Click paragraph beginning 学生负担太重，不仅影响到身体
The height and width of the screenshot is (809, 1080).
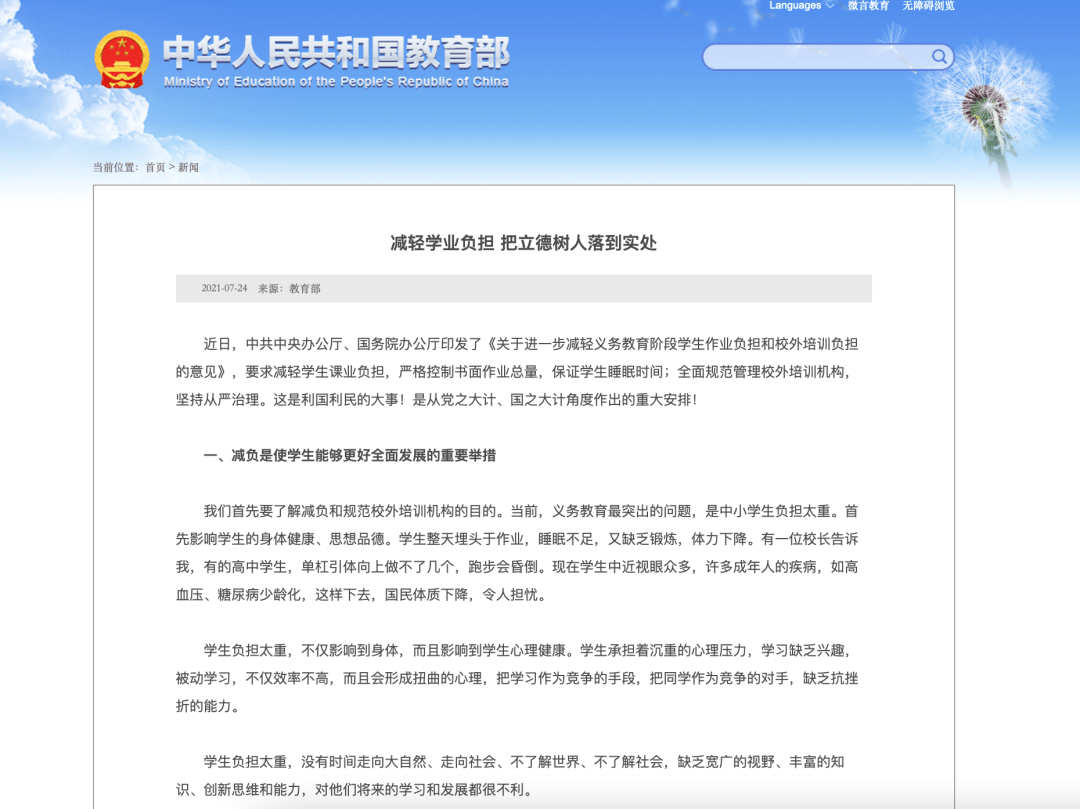pyautogui.click(x=517, y=678)
